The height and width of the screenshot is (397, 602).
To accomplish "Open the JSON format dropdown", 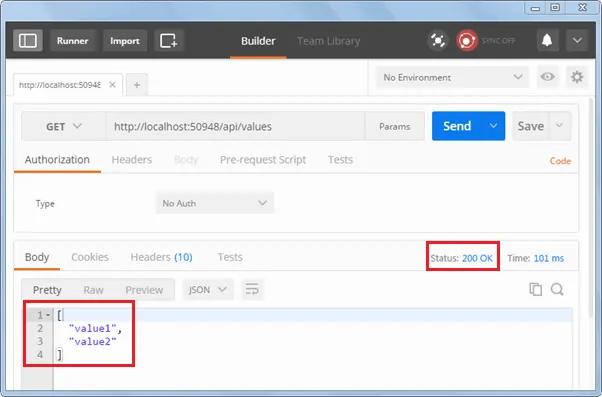I will click(207, 289).
